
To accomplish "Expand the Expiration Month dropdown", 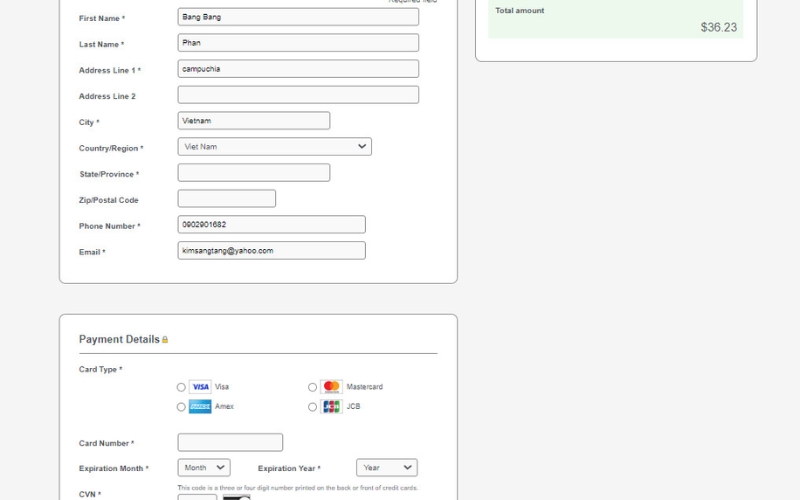I will (204, 468).
